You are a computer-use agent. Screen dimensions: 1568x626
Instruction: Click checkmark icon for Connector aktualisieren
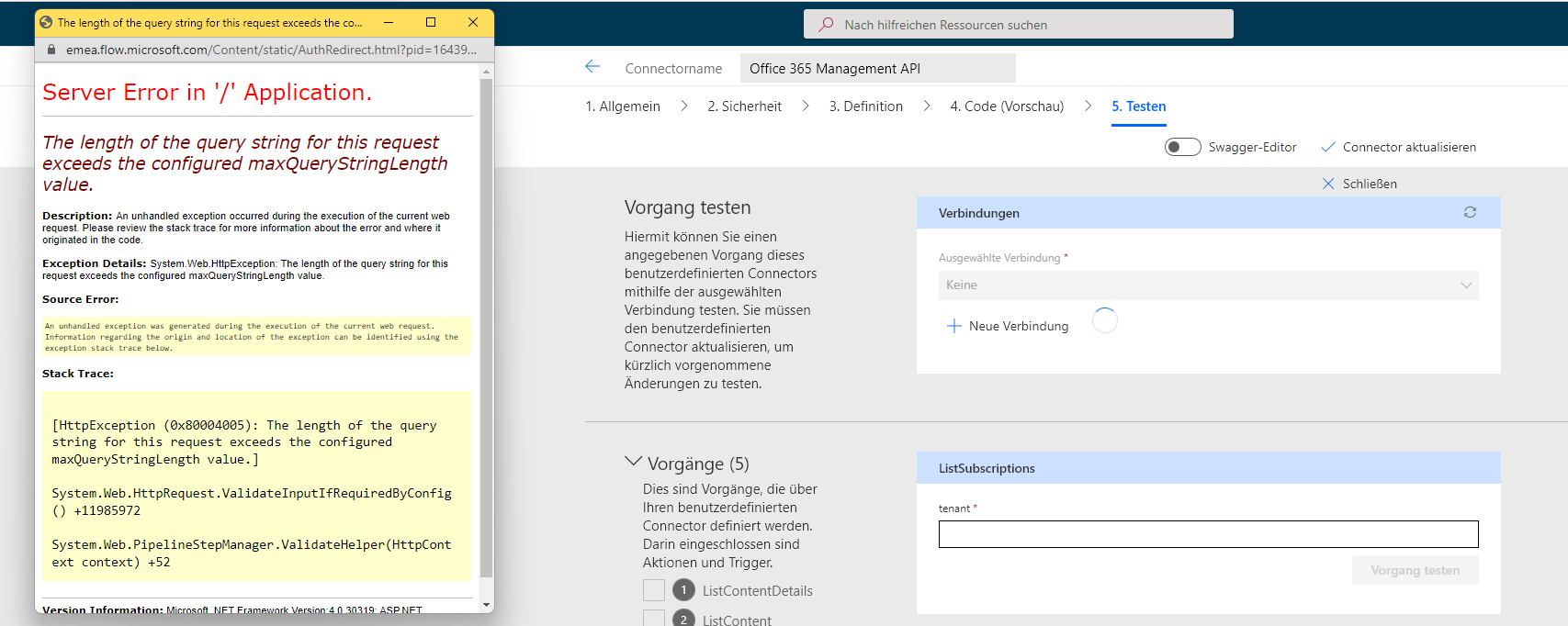pyautogui.click(x=1327, y=147)
